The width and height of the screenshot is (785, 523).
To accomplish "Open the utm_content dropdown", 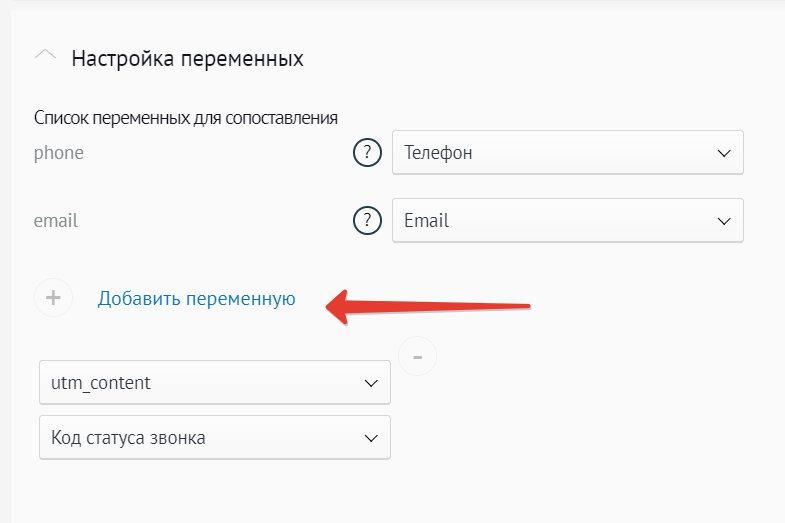I will 200,383.
